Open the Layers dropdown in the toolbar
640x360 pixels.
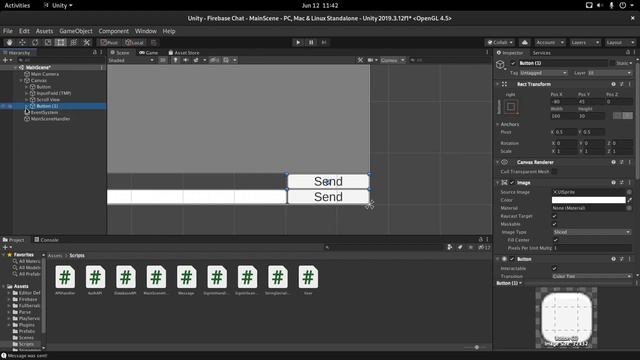584,42
